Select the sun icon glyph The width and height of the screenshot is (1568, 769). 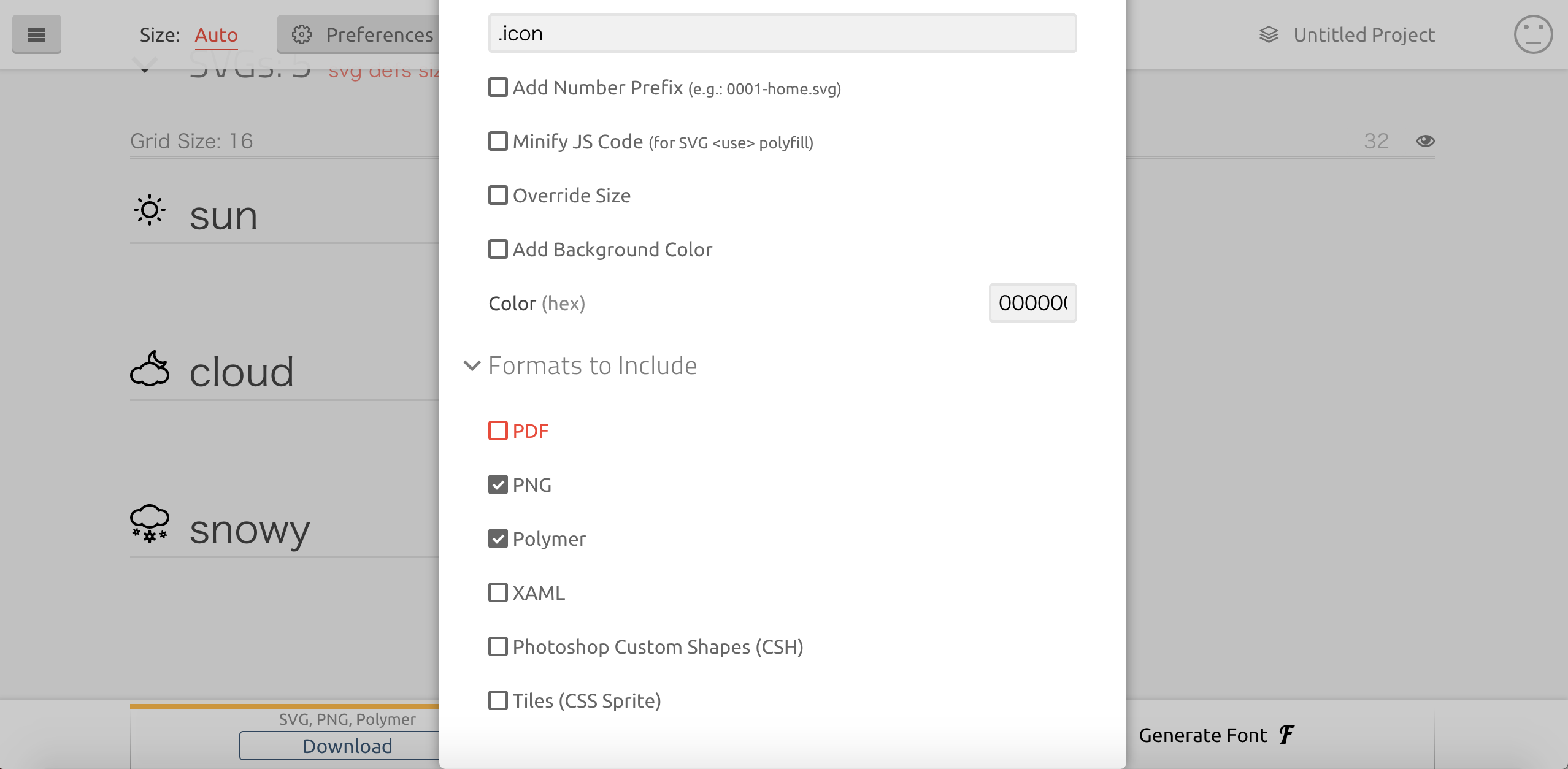click(149, 210)
